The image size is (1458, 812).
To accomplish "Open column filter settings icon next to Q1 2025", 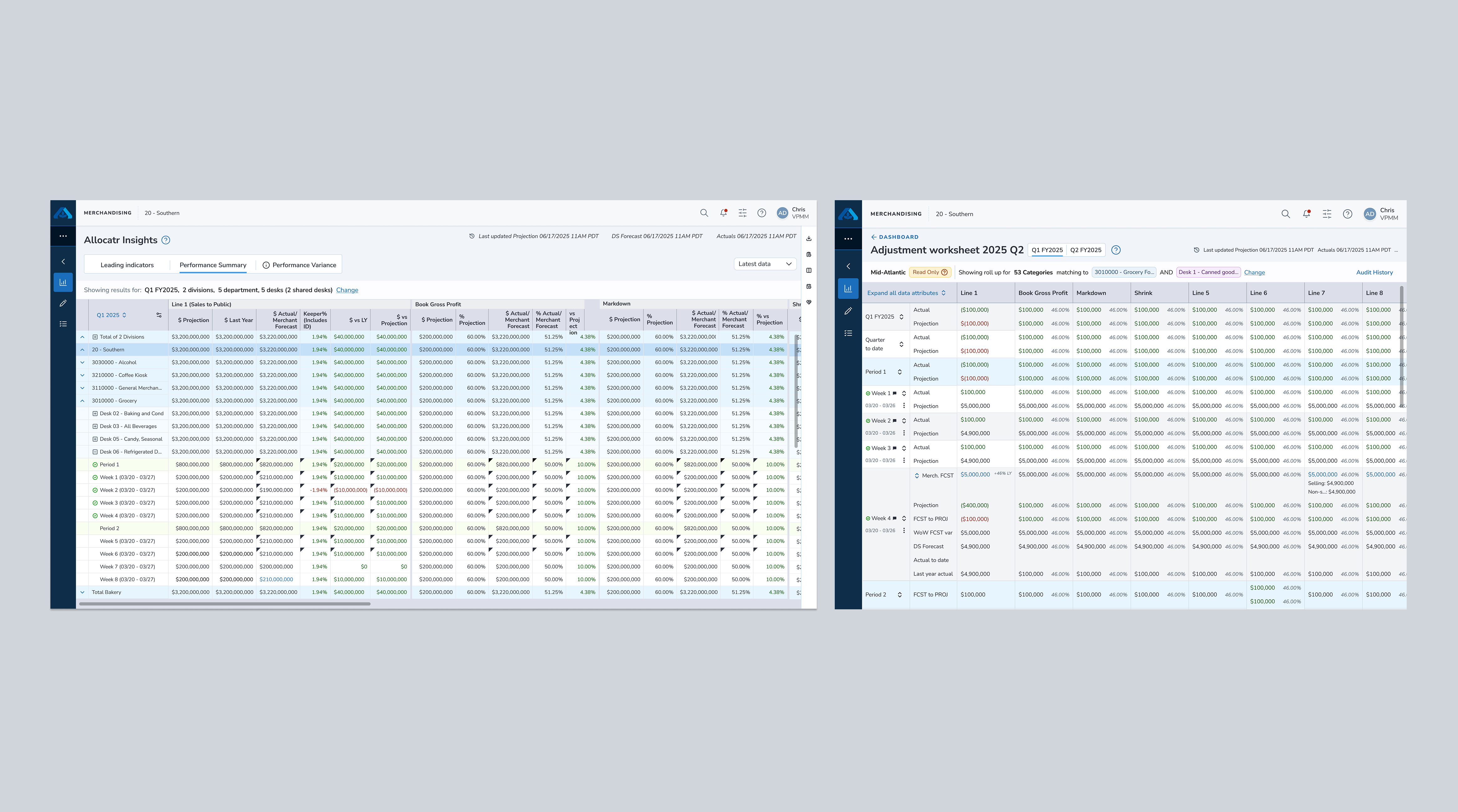I will tap(159, 315).
